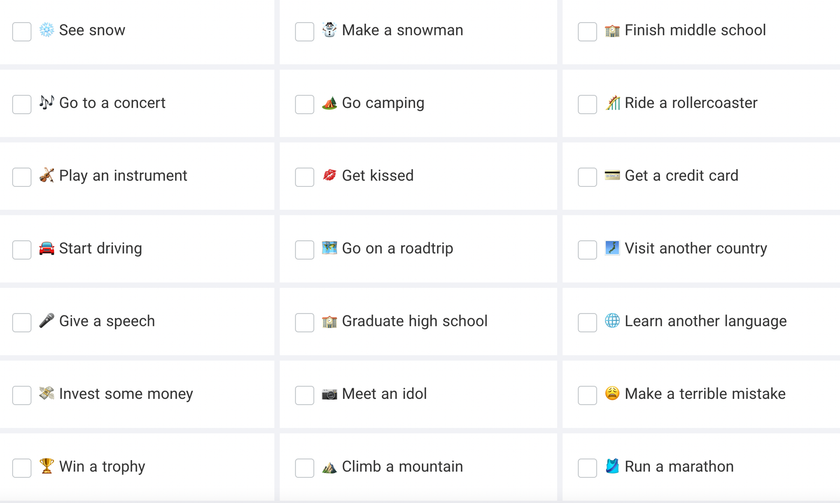Check the Finish middle school checkbox

point(588,32)
